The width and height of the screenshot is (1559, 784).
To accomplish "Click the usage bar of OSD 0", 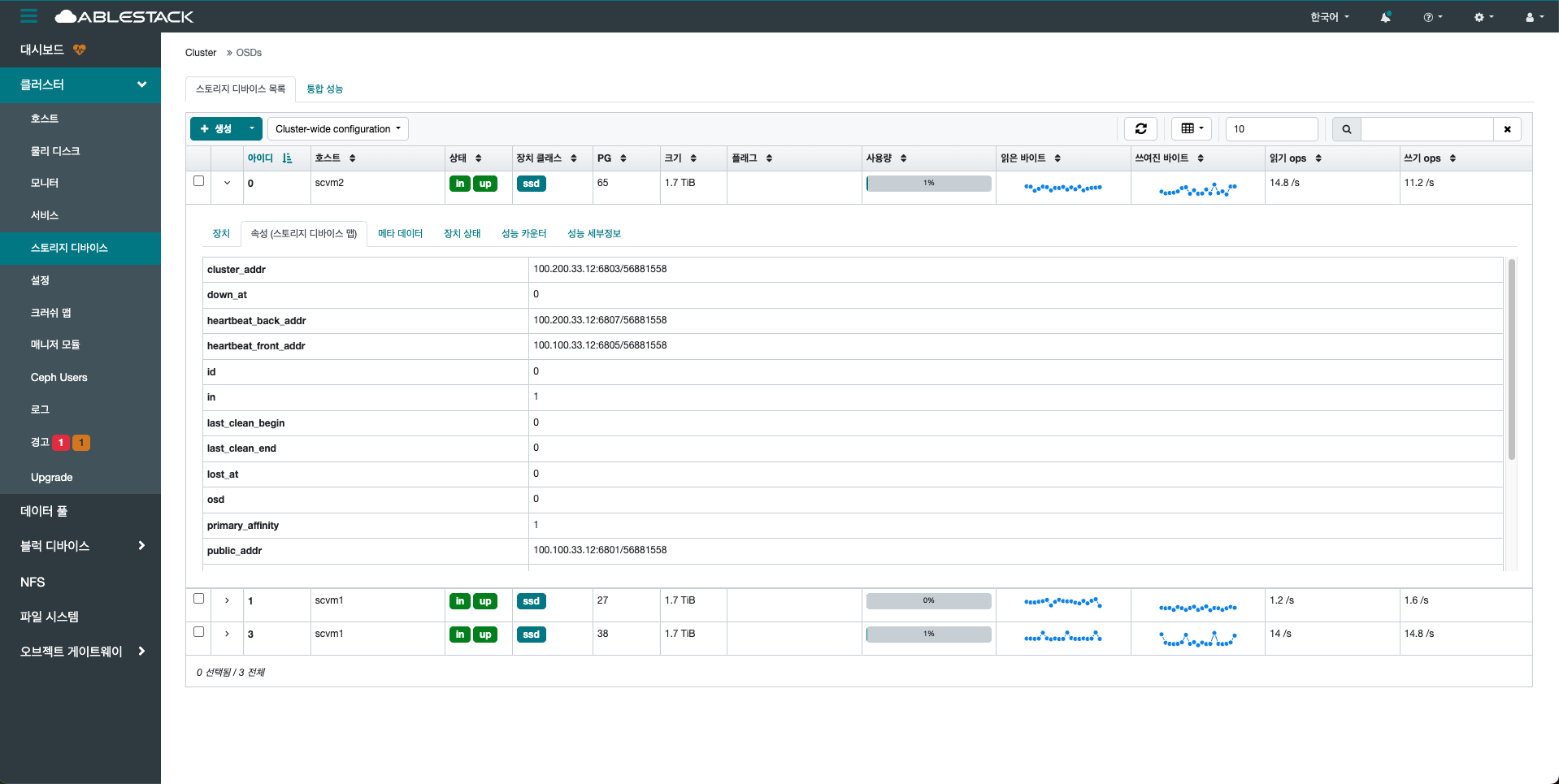I will [928, 184].
